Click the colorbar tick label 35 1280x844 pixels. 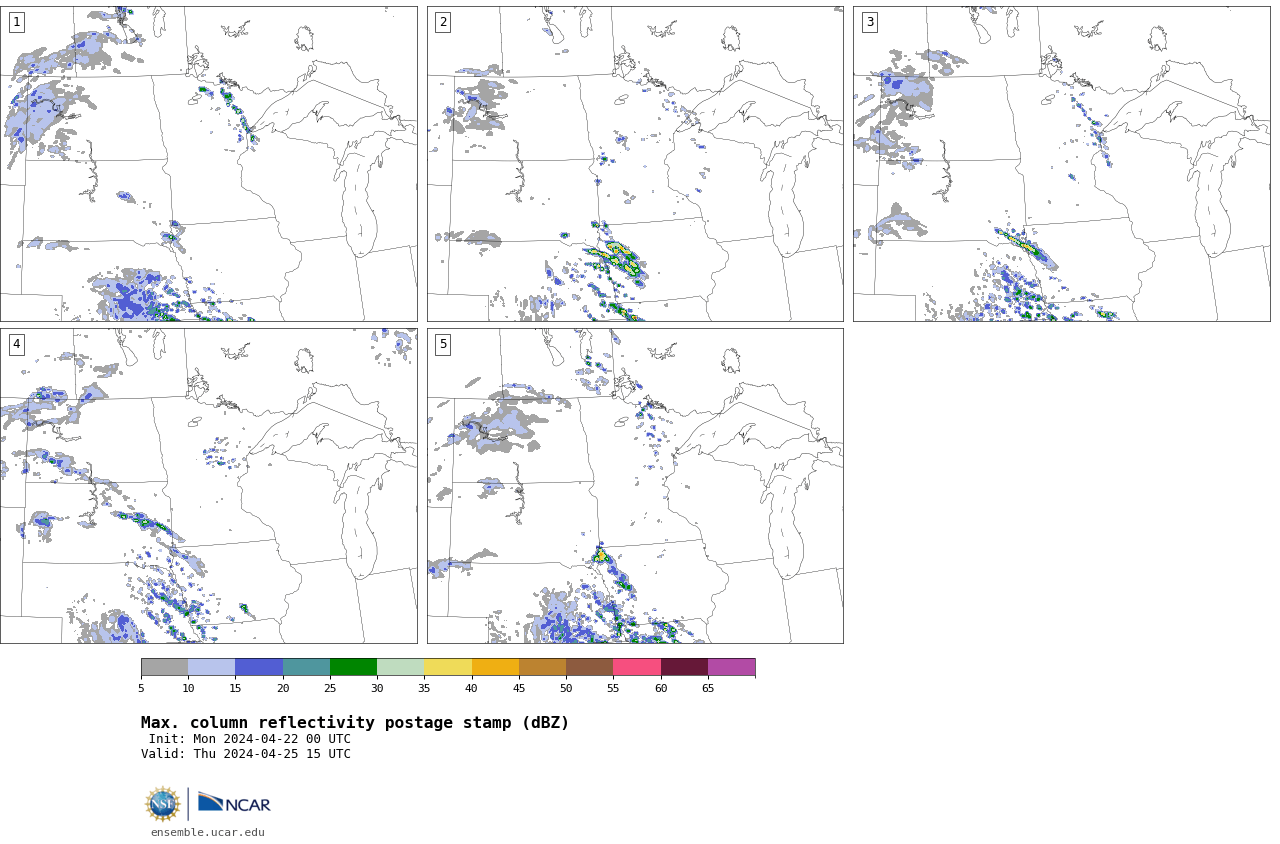424,688
